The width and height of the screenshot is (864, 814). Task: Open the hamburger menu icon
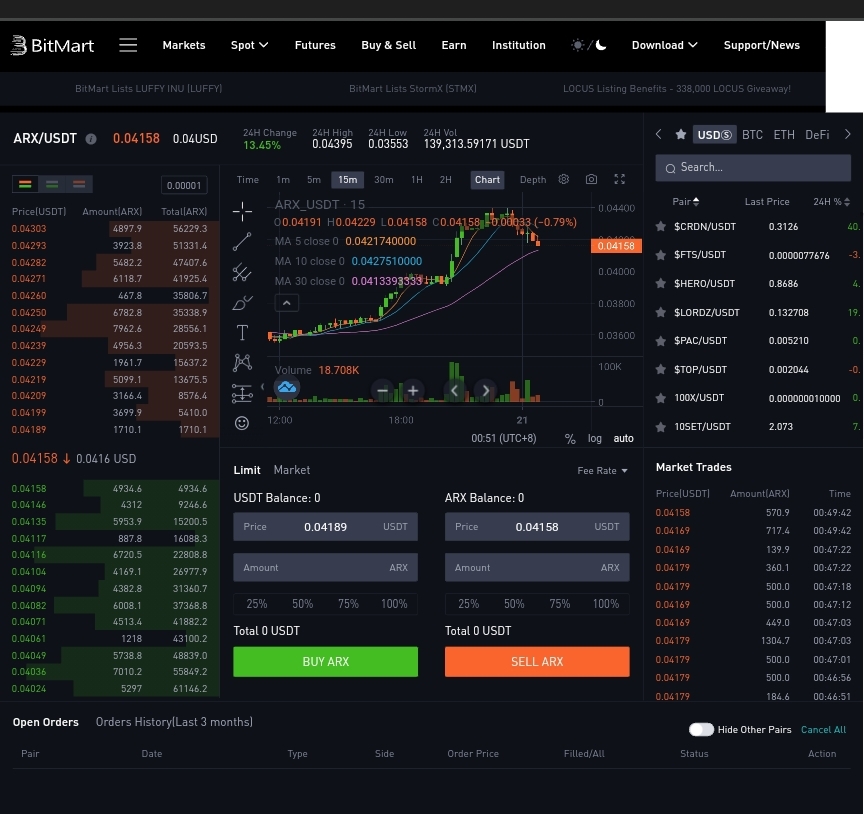[x=128, y=45]
